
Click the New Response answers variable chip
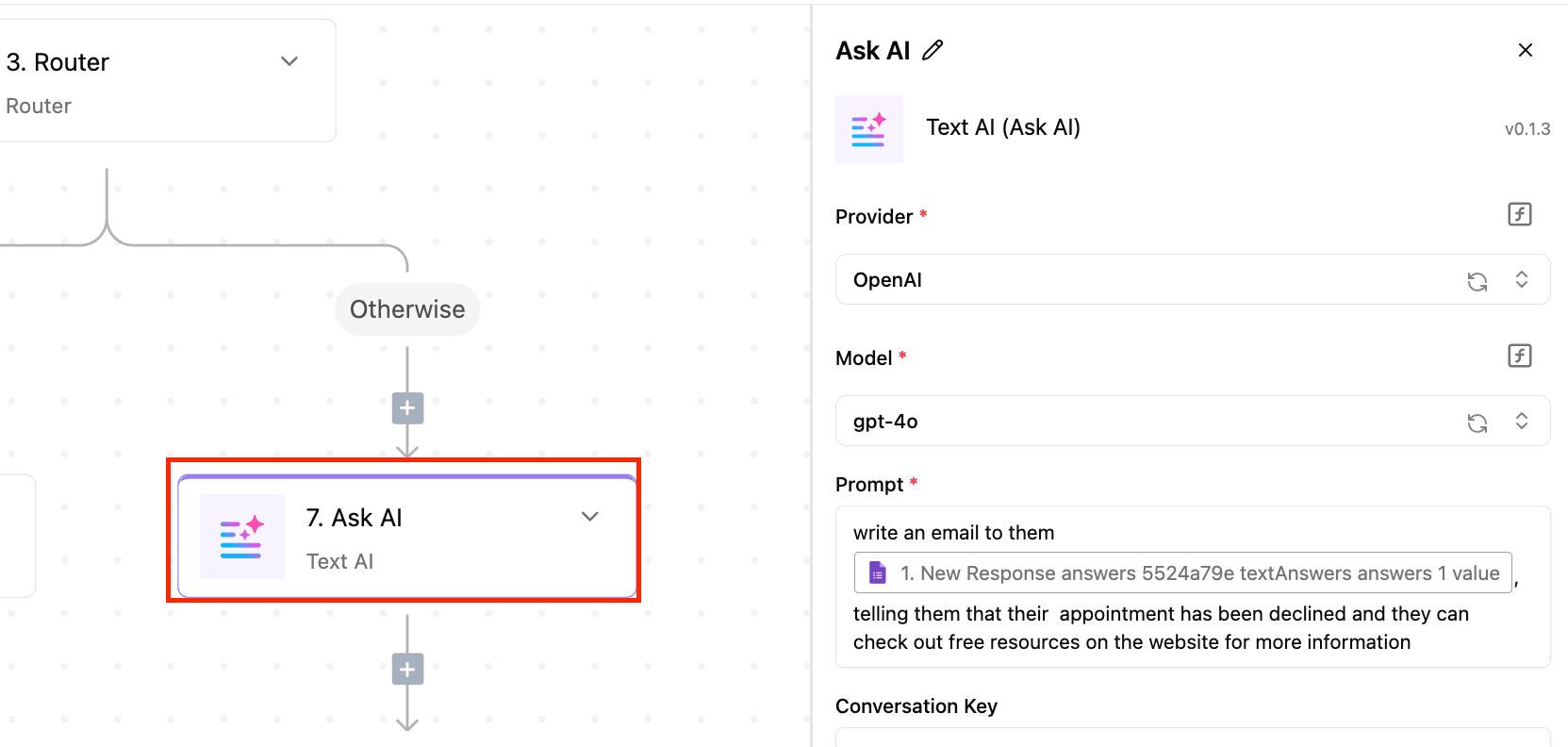pos(1197,573)
